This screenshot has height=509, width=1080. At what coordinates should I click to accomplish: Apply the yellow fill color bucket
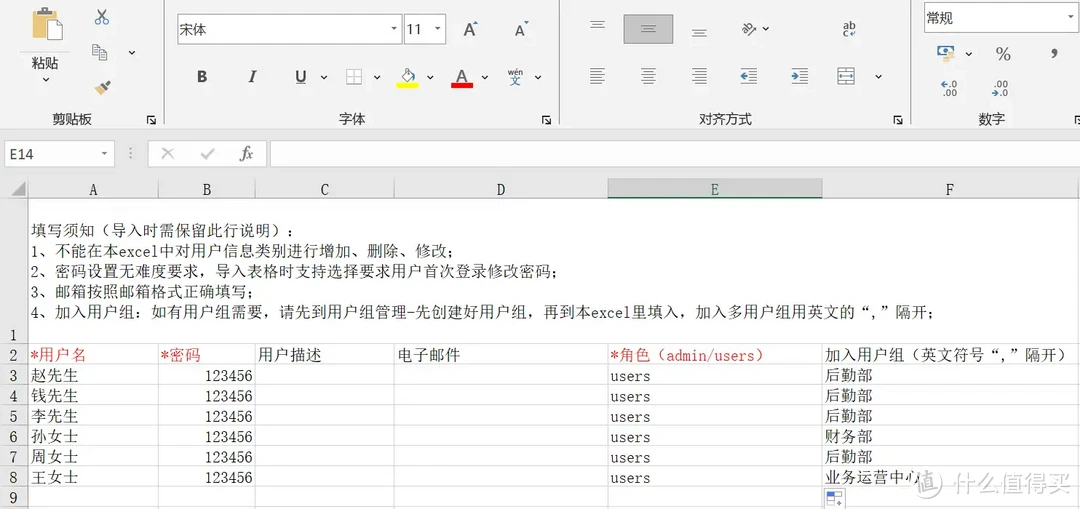[407, 77]
